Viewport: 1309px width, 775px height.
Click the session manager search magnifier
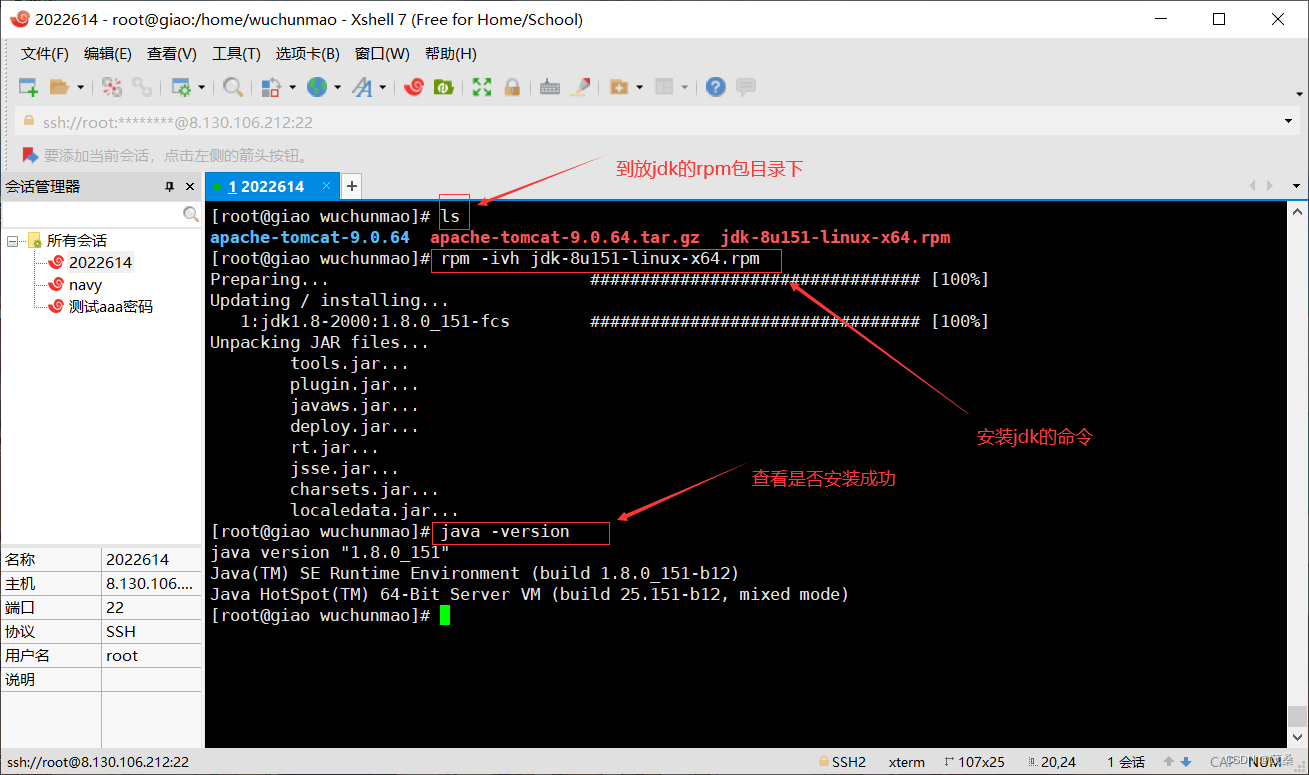[x=191, y=214]
